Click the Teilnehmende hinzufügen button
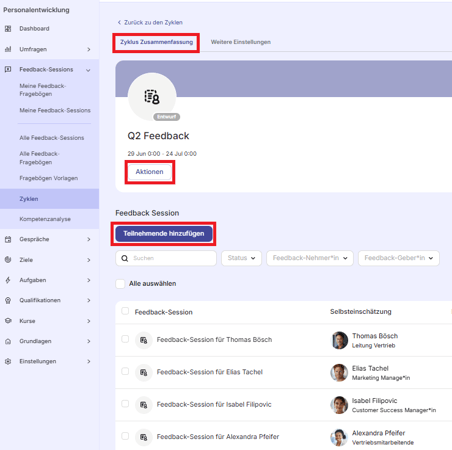 pyautogui.click(x=164, y=234)
